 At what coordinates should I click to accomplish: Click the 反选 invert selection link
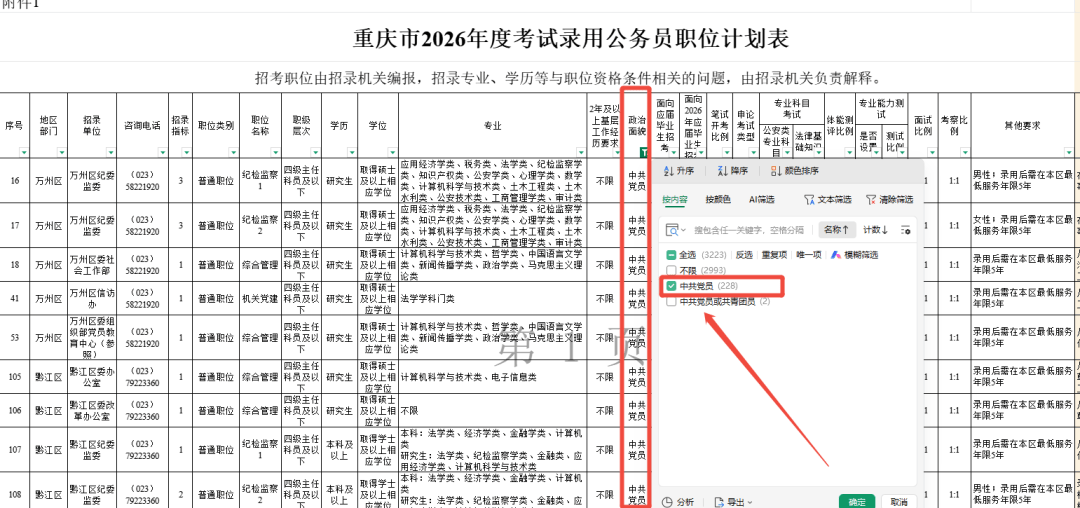(x=744, y=255)
